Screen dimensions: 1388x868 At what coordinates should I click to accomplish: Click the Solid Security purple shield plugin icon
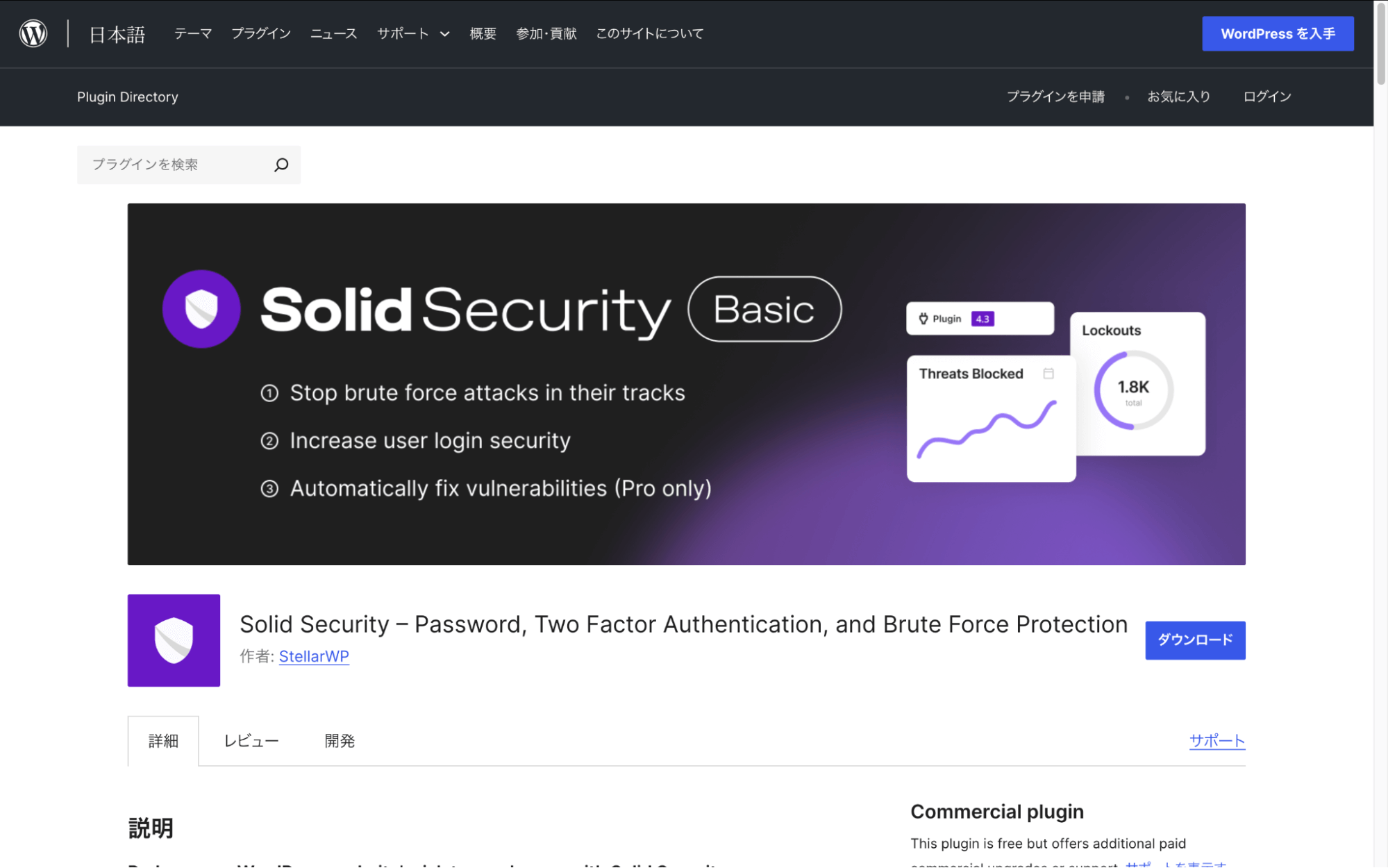coord(173,640)
